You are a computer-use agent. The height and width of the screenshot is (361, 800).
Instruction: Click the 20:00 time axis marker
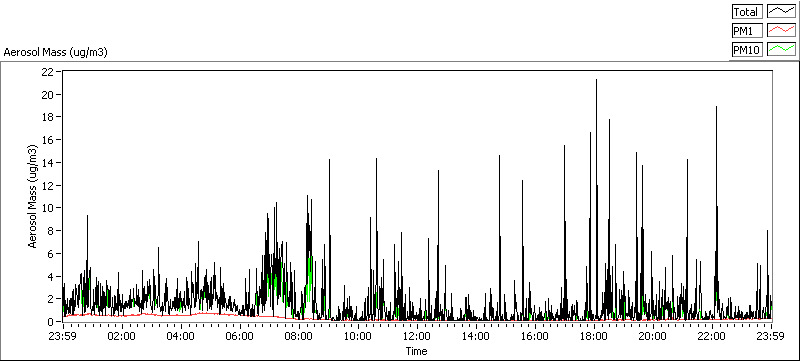(653, 336)
